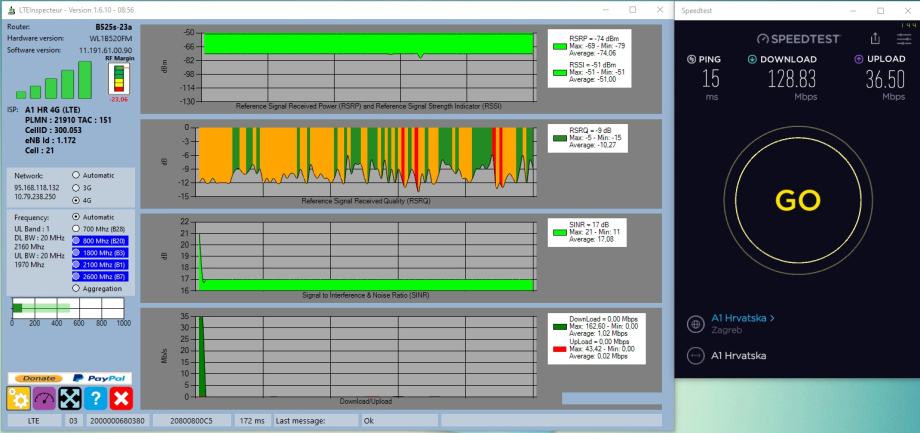Open help with the question mark icon
Viewport: 920px width, 433px height.
click(96, 399)
